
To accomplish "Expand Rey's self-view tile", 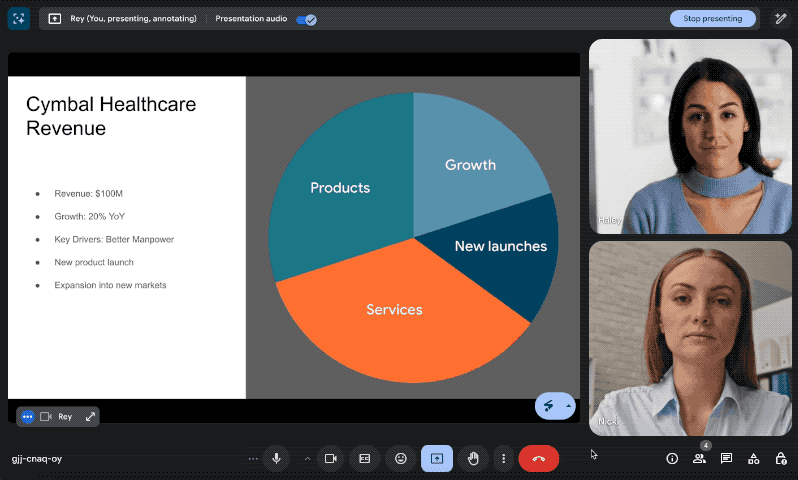I will tap(90, 416).
